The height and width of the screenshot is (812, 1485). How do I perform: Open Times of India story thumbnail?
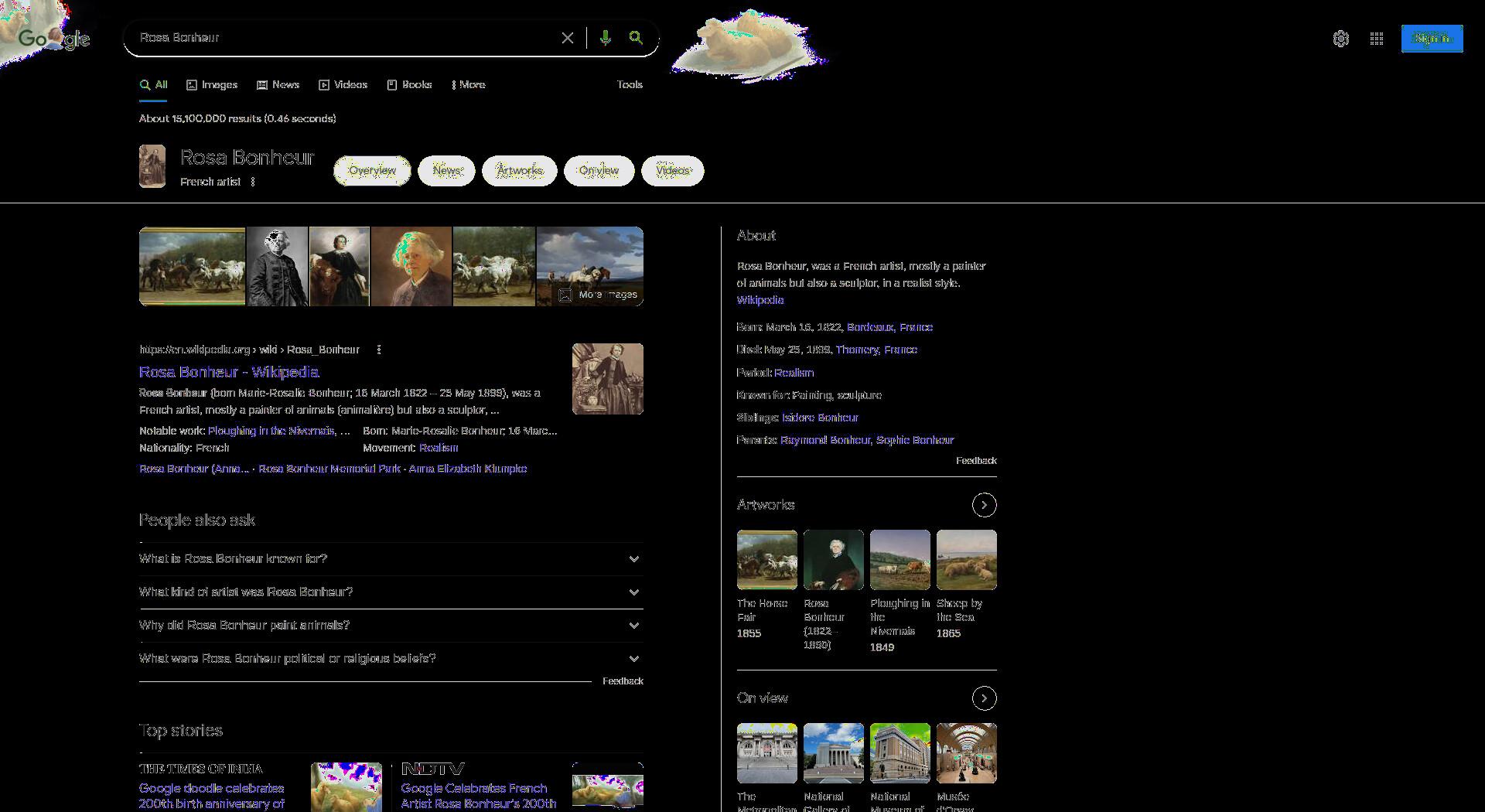pos(346,787)
